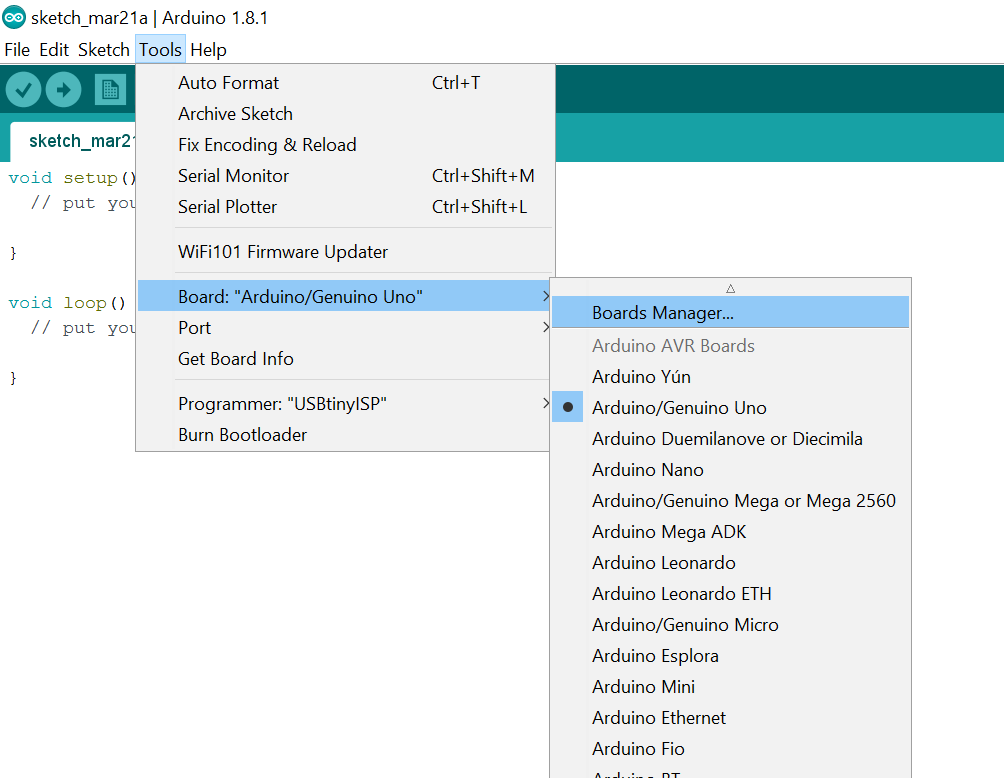Select Get Board Info

coord(344,359)
